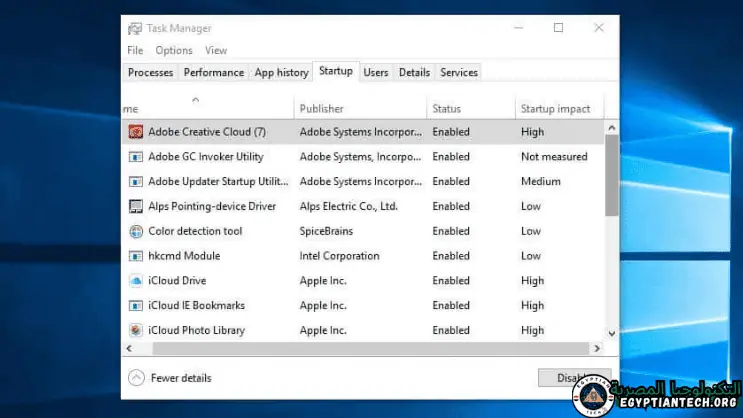Click the Adobe Updater Startup Utility icon
This screenshot has height=418, width=743.
click(136, 182)
